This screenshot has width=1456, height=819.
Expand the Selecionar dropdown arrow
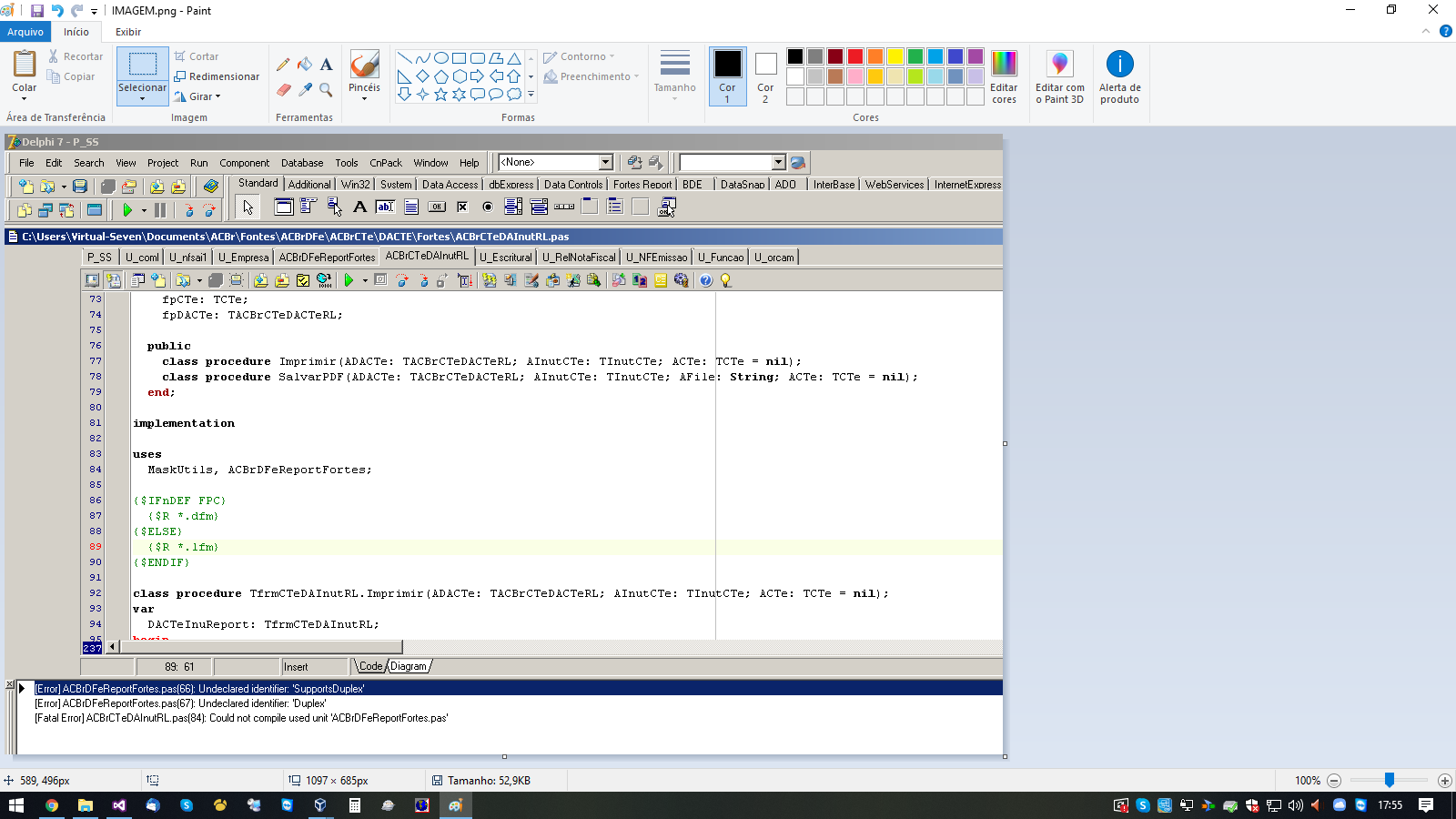pos(143,98)
